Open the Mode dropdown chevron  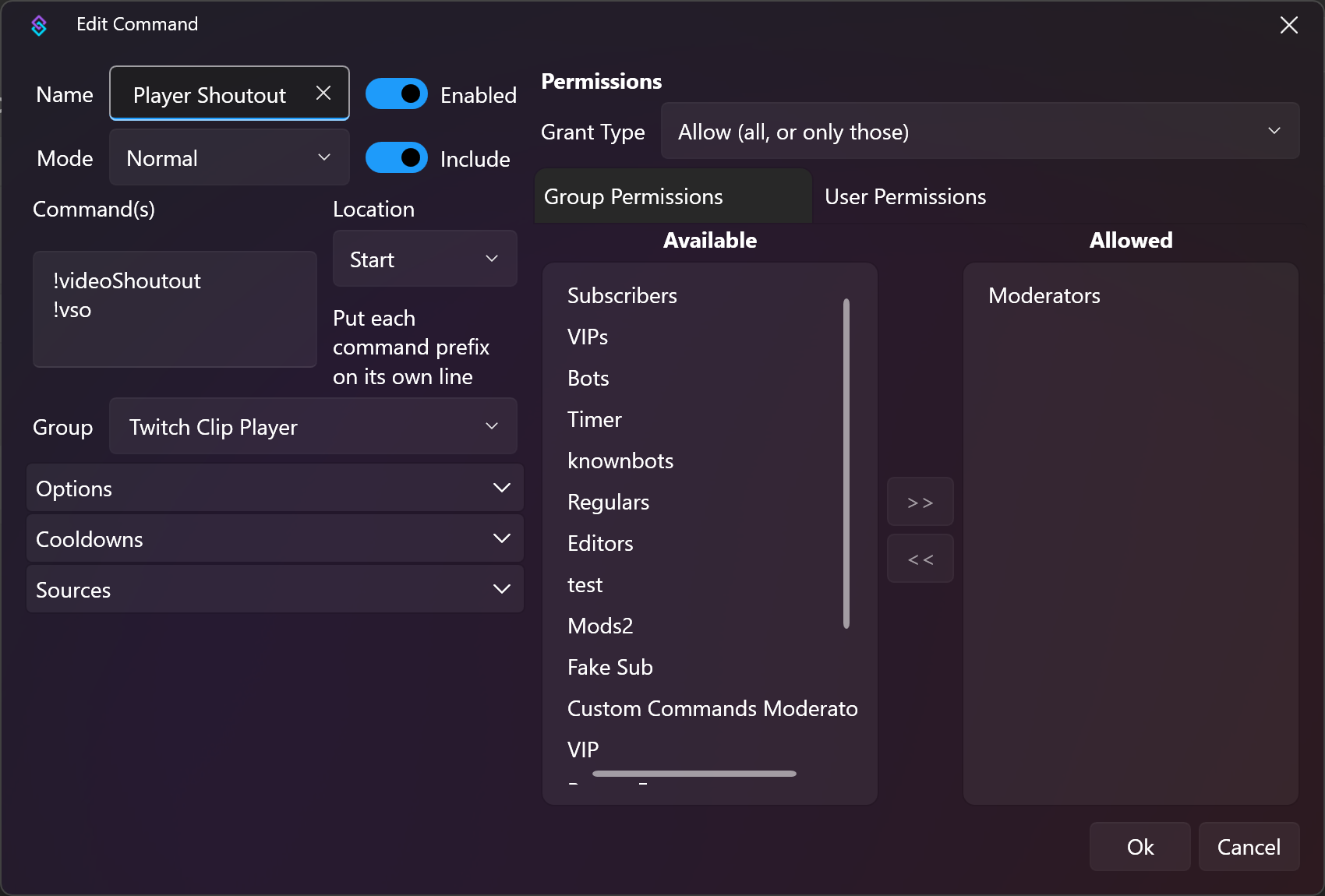(x=325, y=157)
